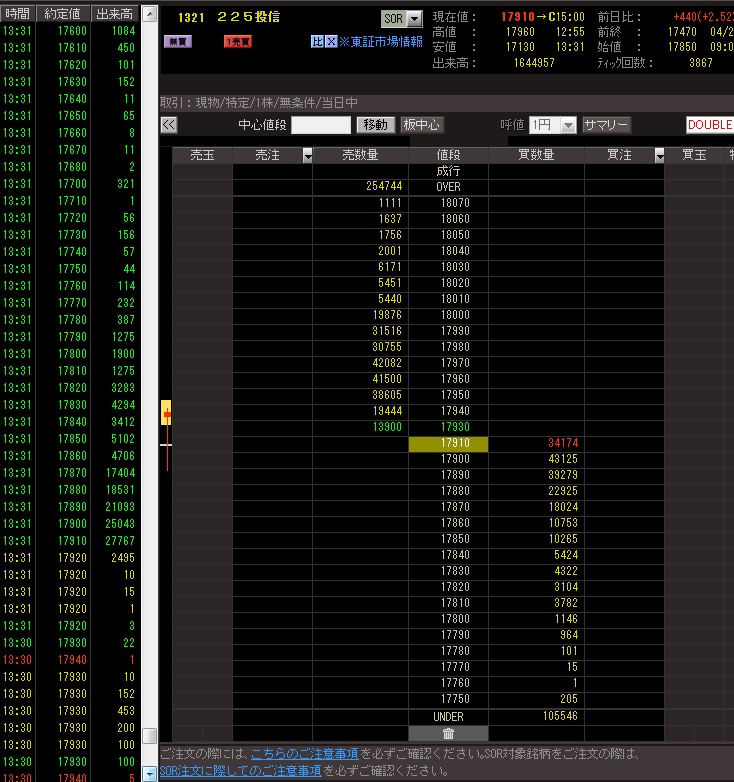This screenshot has width=734, height=782.
Task: Select the 成行 market order row
Action: coord(448,171)
